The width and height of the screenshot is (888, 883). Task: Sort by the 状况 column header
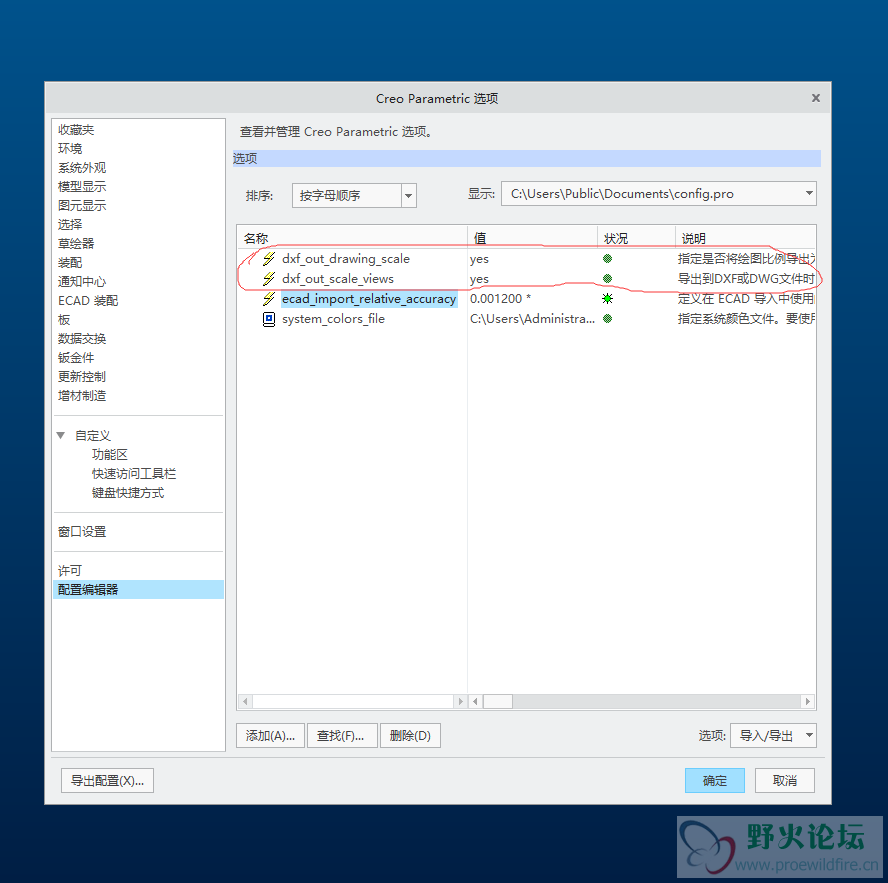pyautogui.click(x=636, y=238)
